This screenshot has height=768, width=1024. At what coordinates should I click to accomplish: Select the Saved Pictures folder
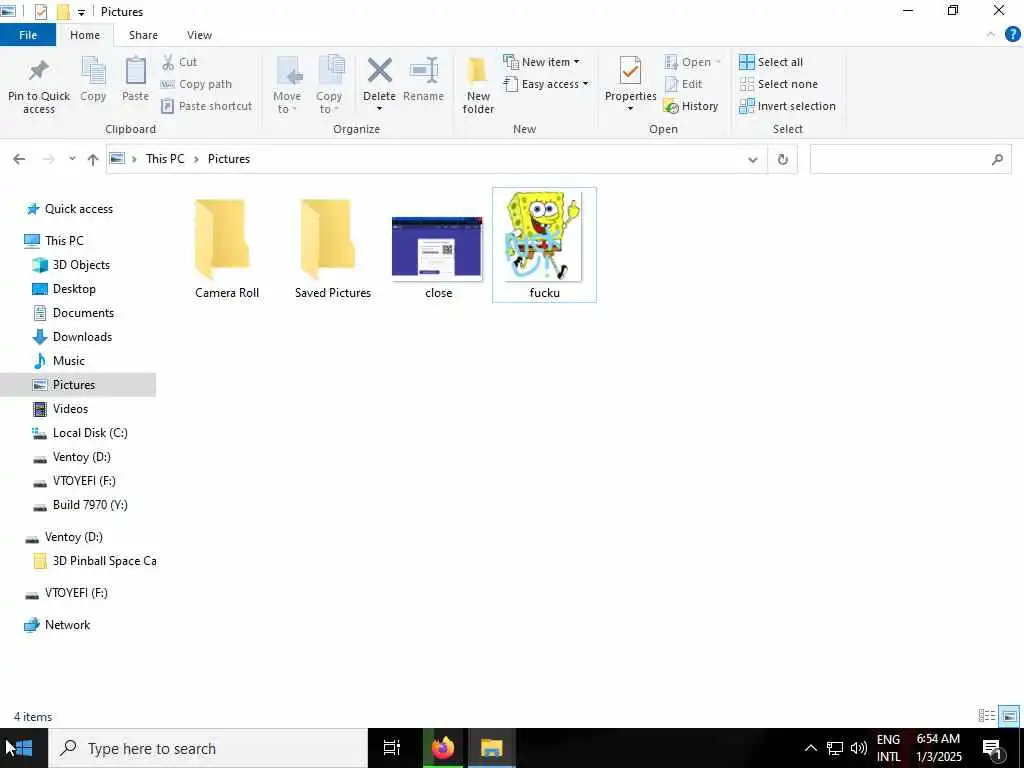tap(332, 248)
